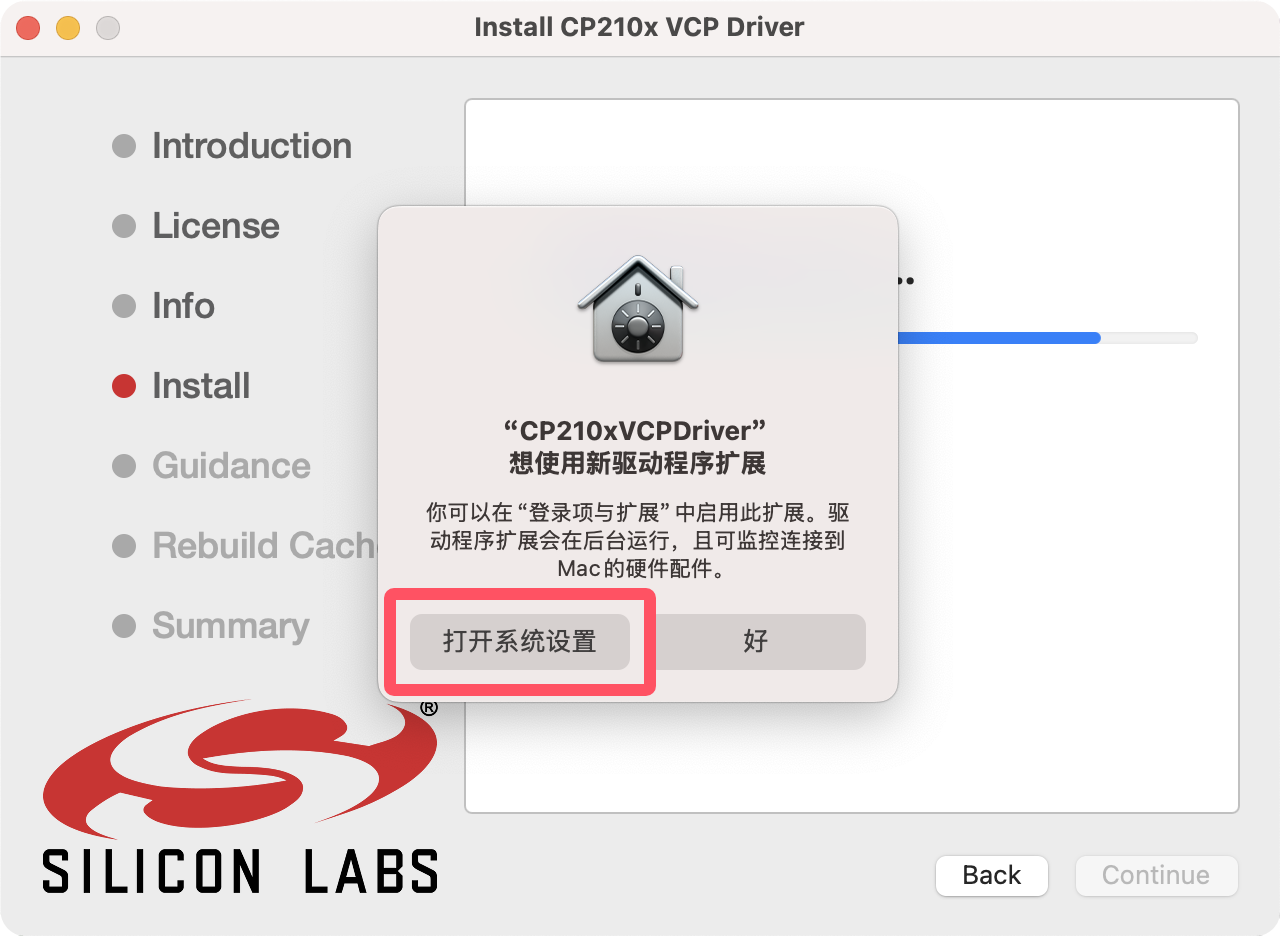Select the License step bullet

point(124,226)
